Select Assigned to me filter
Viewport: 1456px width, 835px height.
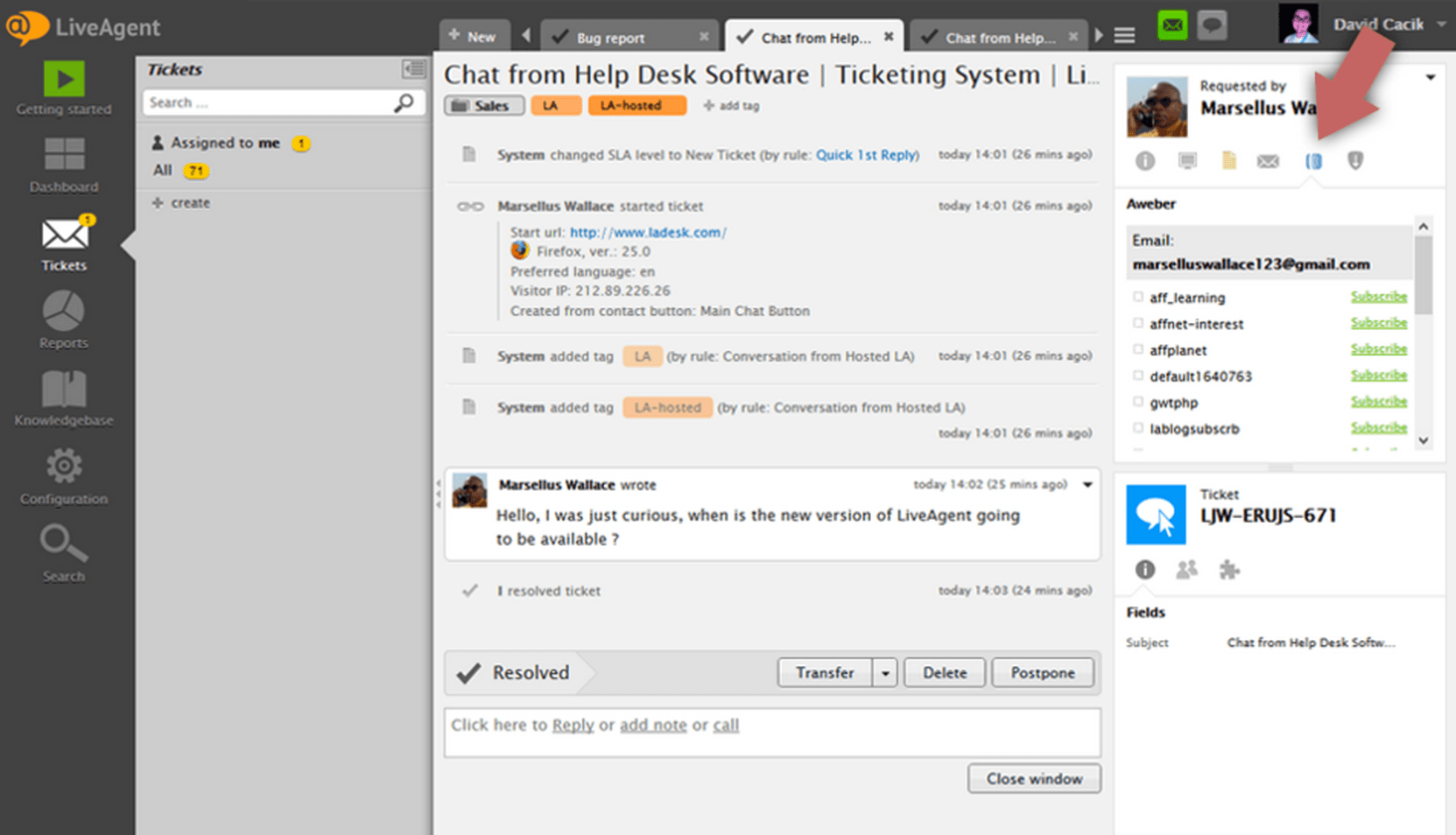click(x=225, y=143)
